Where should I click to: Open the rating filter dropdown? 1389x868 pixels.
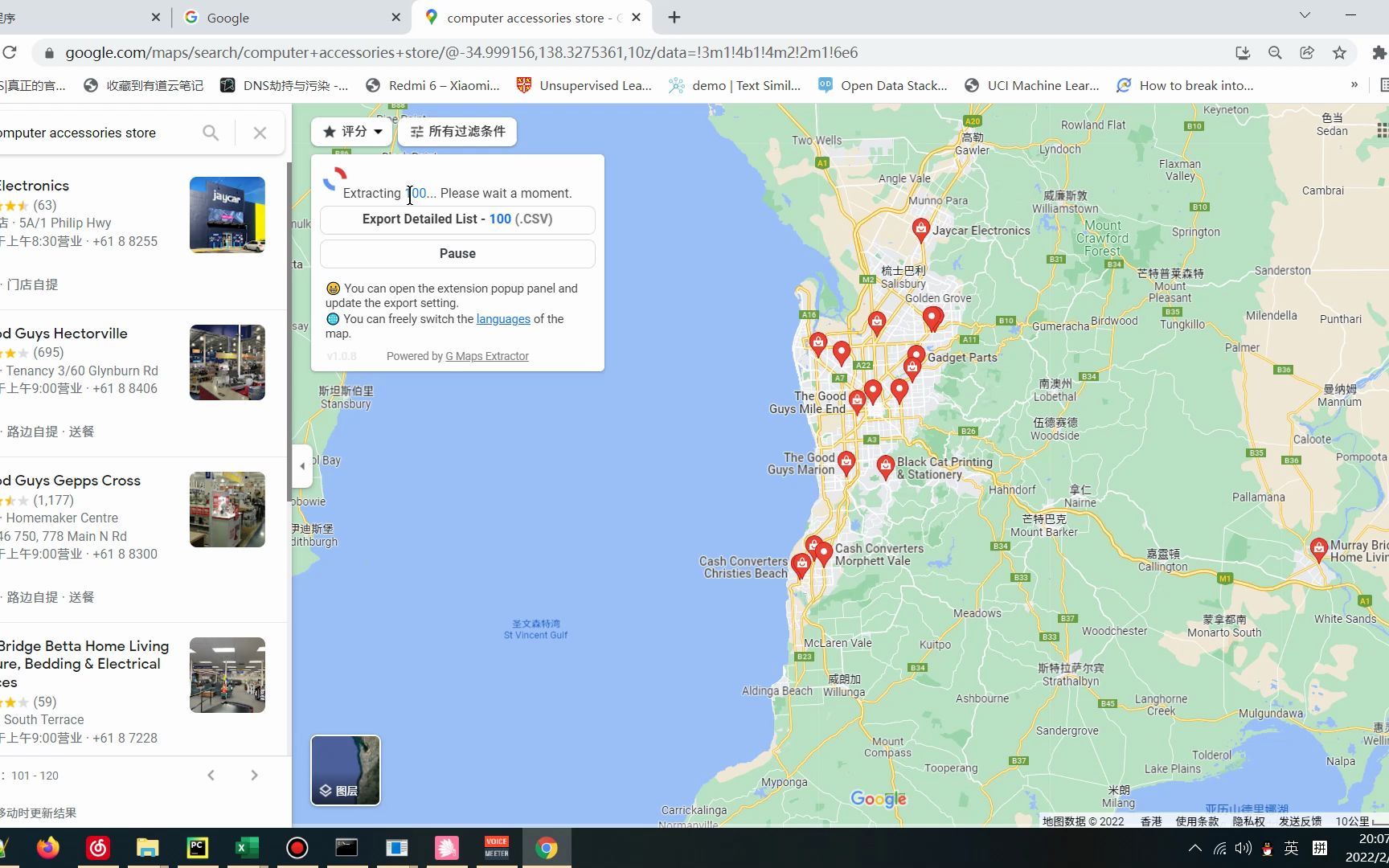(351, 131)
